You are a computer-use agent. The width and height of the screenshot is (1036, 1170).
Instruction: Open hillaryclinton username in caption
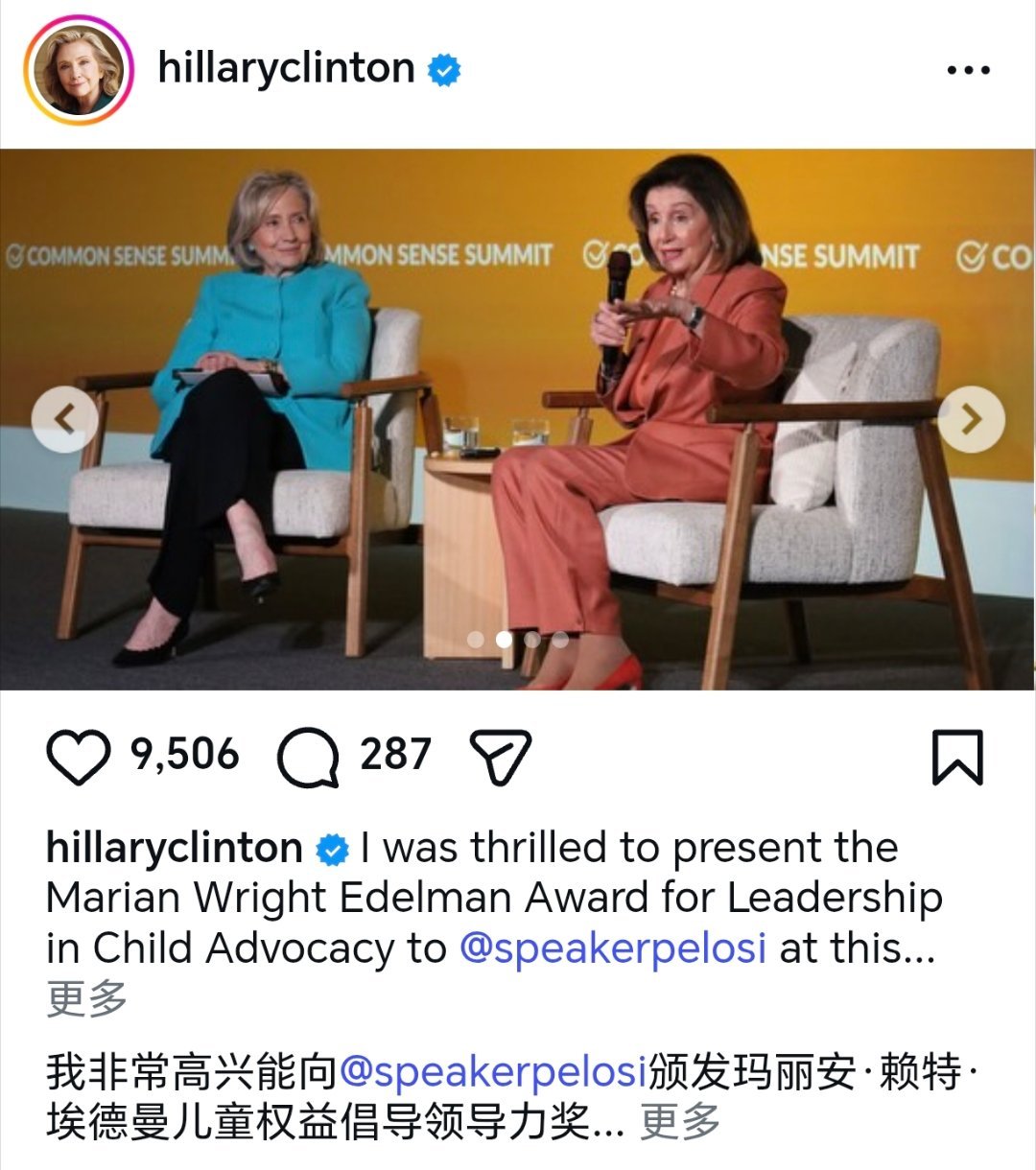coord(175,848)
